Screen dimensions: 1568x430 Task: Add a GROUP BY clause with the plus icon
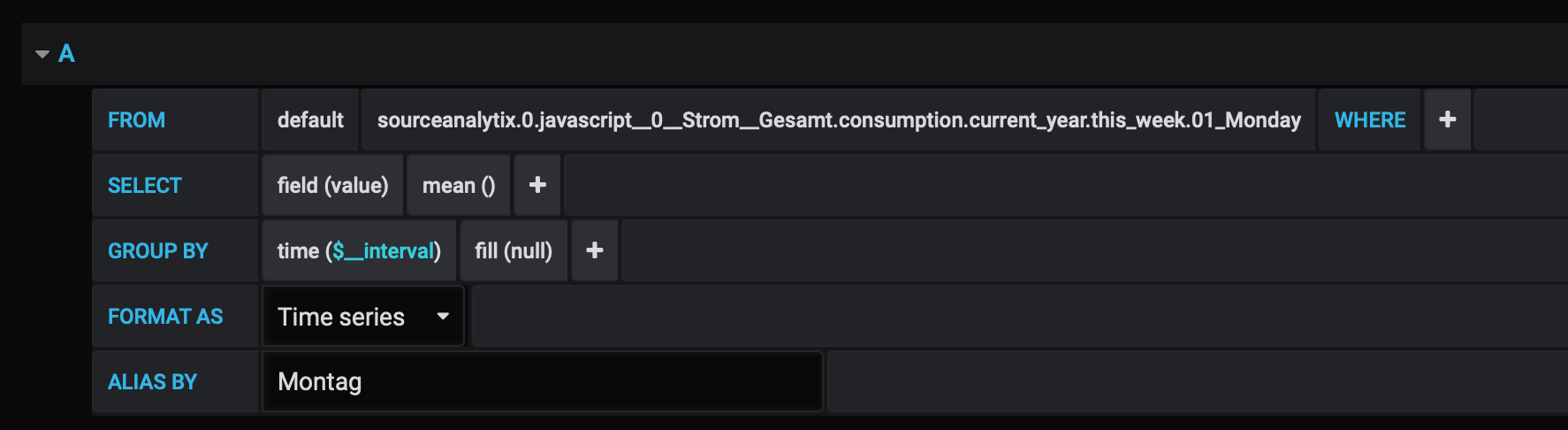[595, 250]
